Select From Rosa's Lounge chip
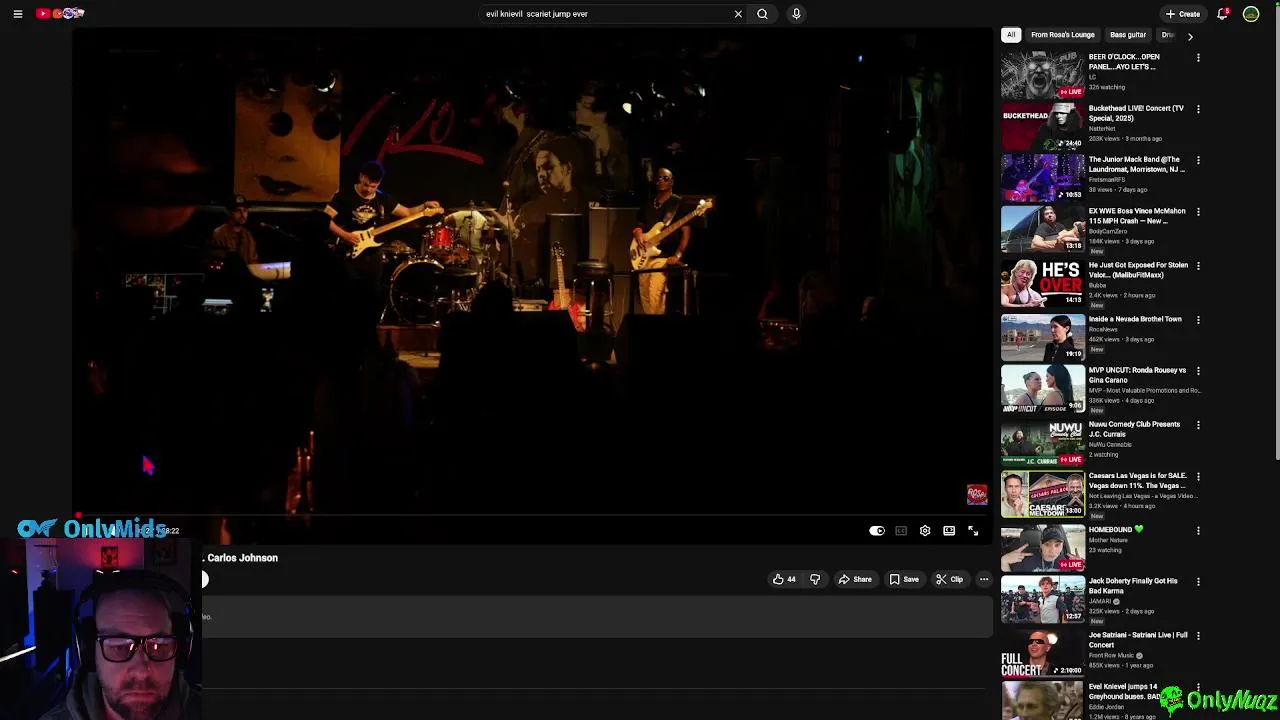1280x720 pixels. tap(1062, 35)
